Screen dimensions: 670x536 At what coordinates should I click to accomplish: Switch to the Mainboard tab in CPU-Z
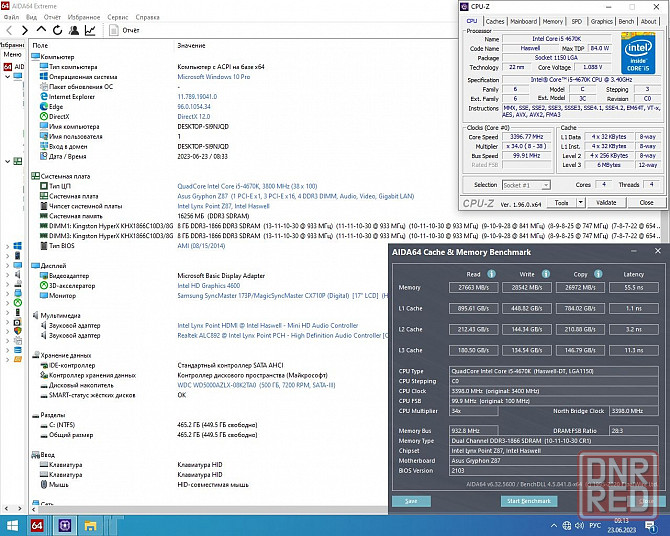523,20
